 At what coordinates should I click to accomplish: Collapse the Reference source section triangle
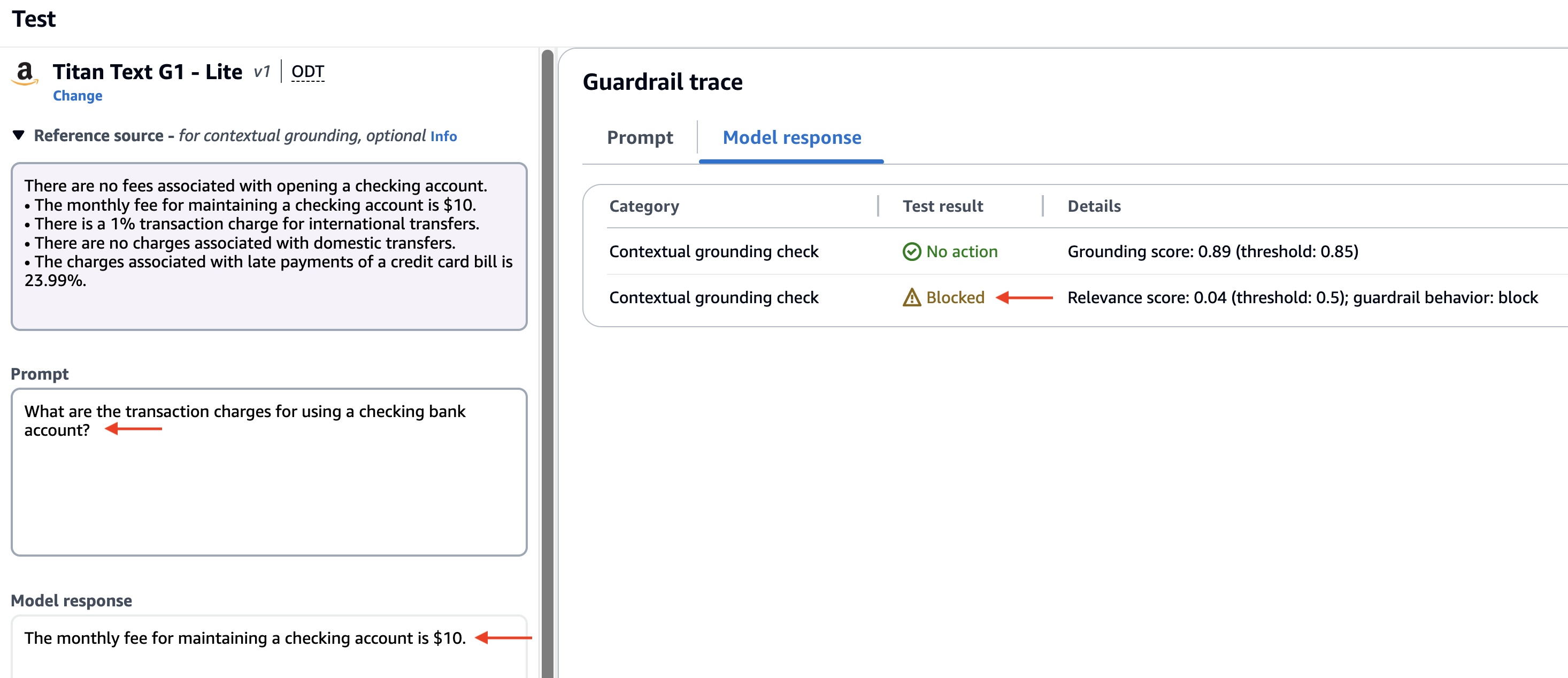coord(19,135)
